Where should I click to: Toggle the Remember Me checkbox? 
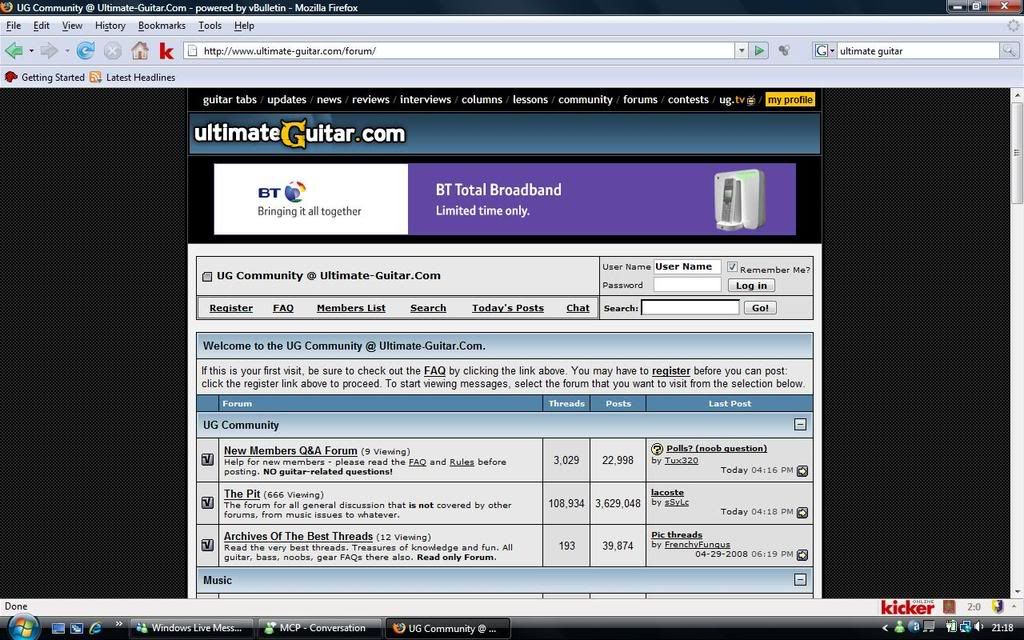(x=732, y=267)
